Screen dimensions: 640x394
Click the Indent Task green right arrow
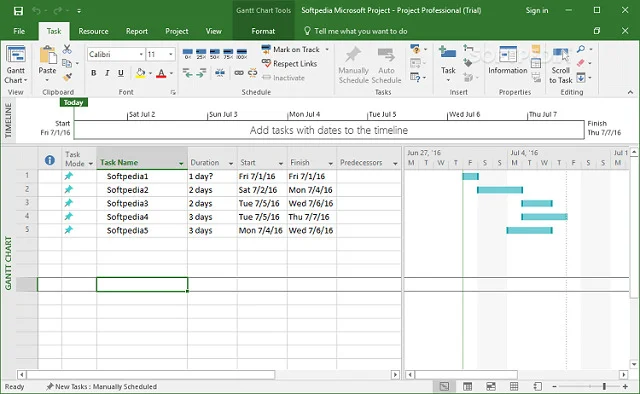pyautogui.click(x=201, y=73)
